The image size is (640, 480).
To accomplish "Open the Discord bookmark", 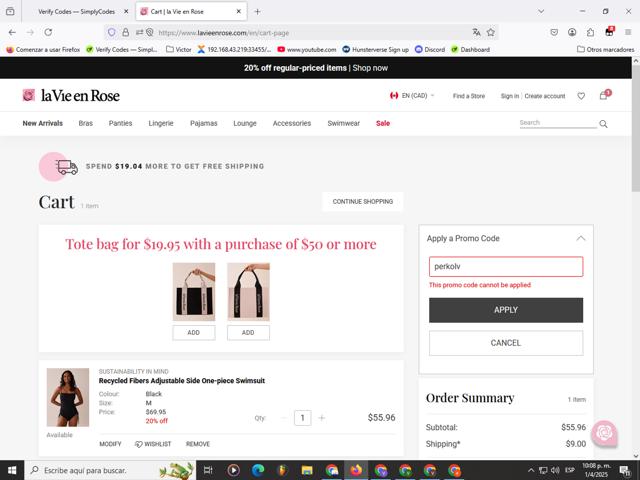I will pyautogui.click(x=430, y=49).
